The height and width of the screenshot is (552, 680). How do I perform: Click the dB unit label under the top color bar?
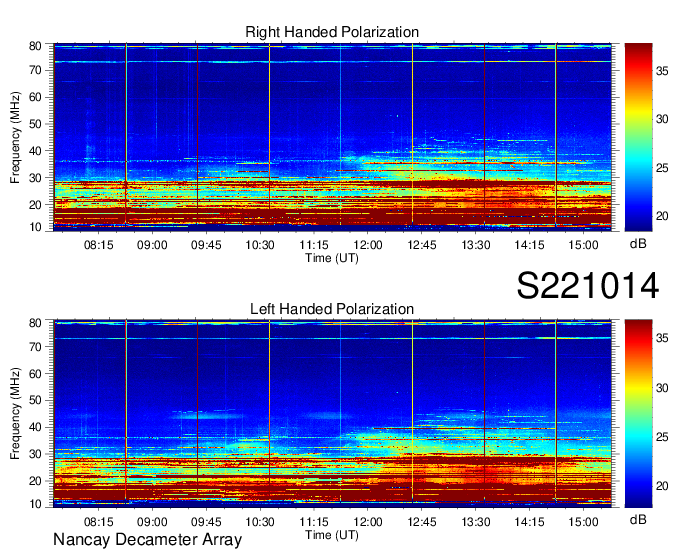[638, 244]
